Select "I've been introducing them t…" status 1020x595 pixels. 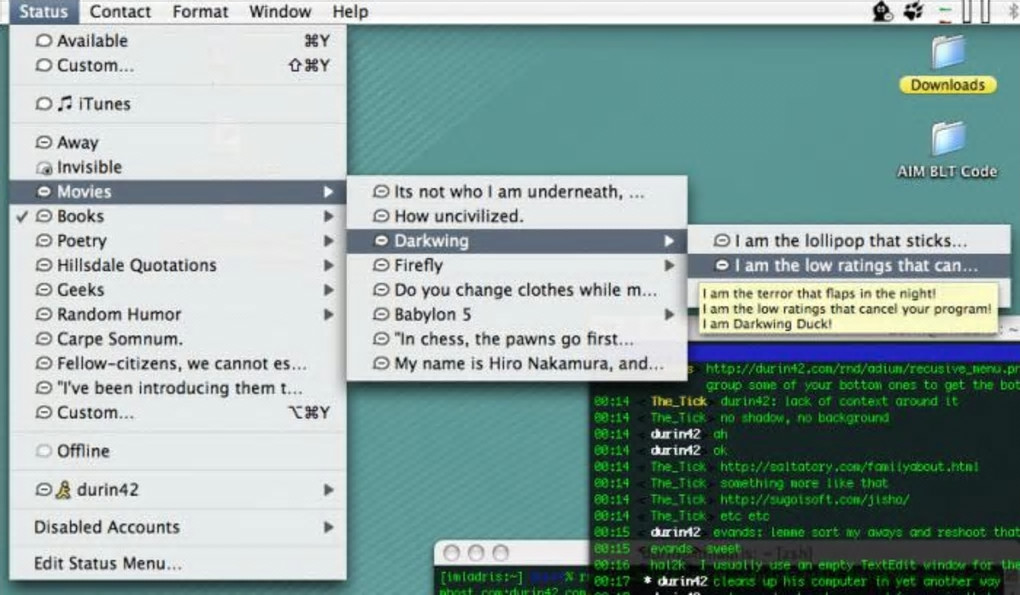click(x=178, y=388)
